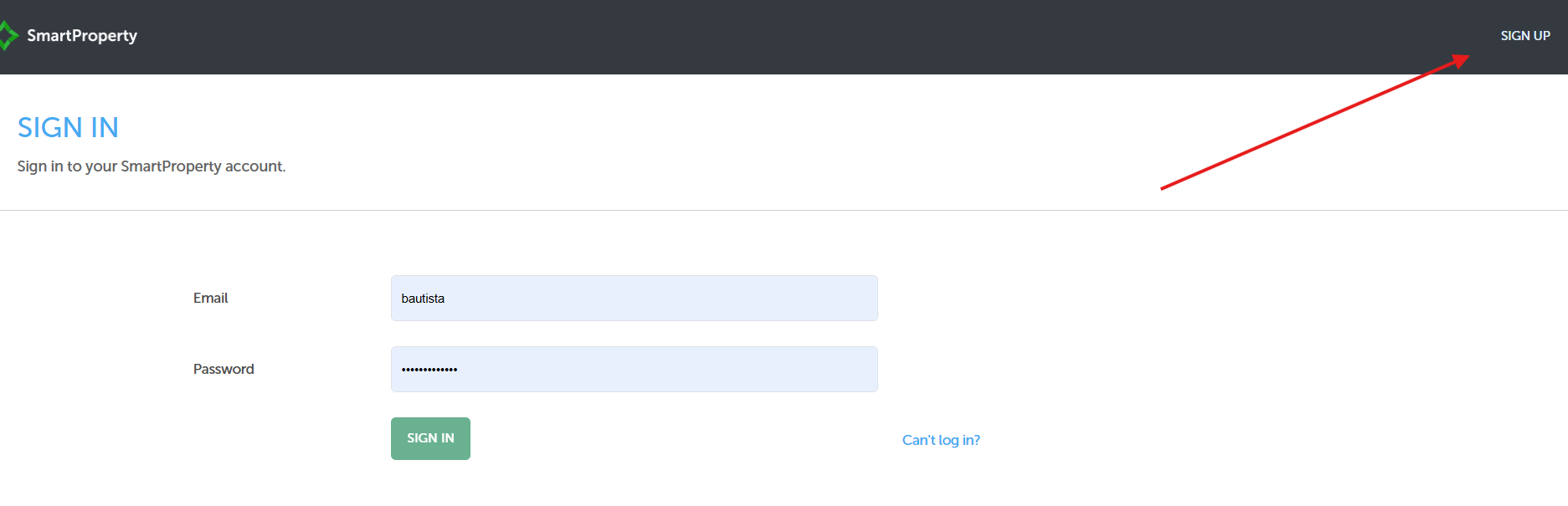Click the green SIGN IN button

(430, 438)
